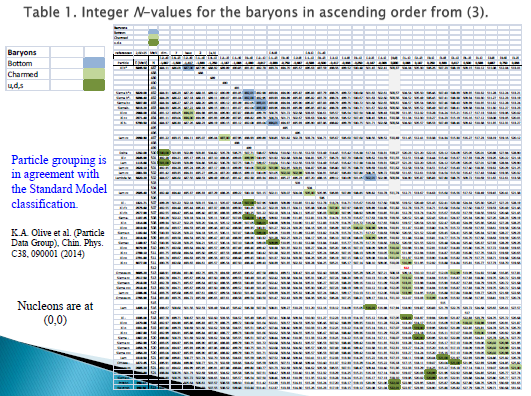Select the Bottom label in the legend
Screen dimensions: 531x396
(x=20, y=63)
